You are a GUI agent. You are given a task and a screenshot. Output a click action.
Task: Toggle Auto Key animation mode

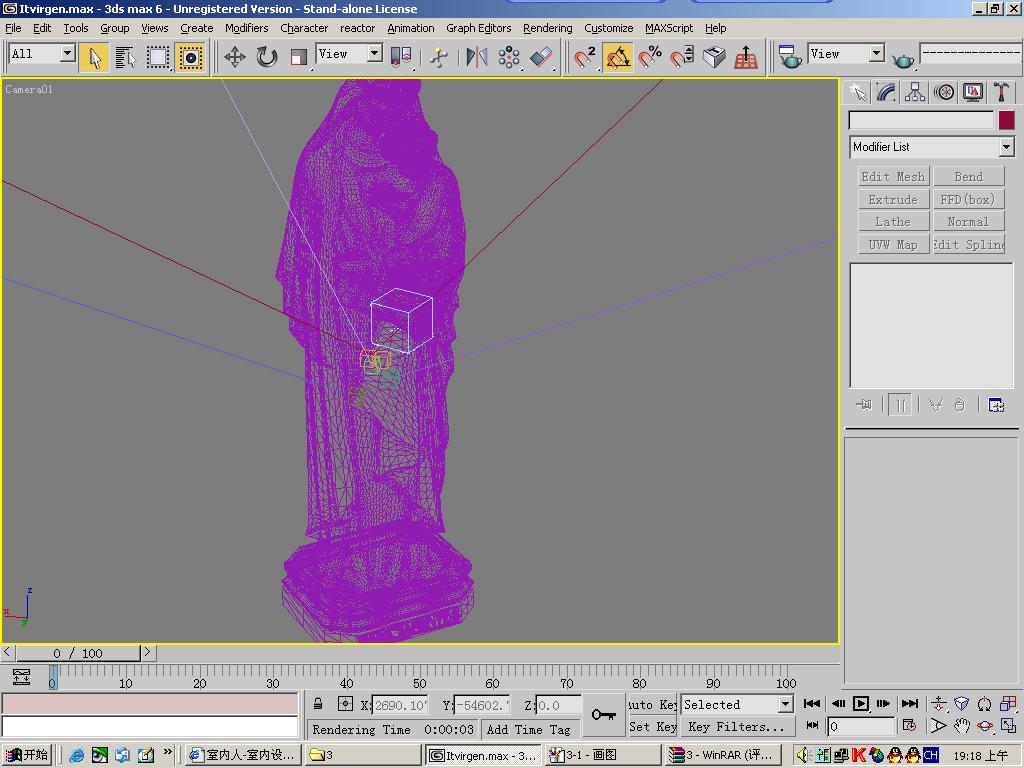point(653,704)
